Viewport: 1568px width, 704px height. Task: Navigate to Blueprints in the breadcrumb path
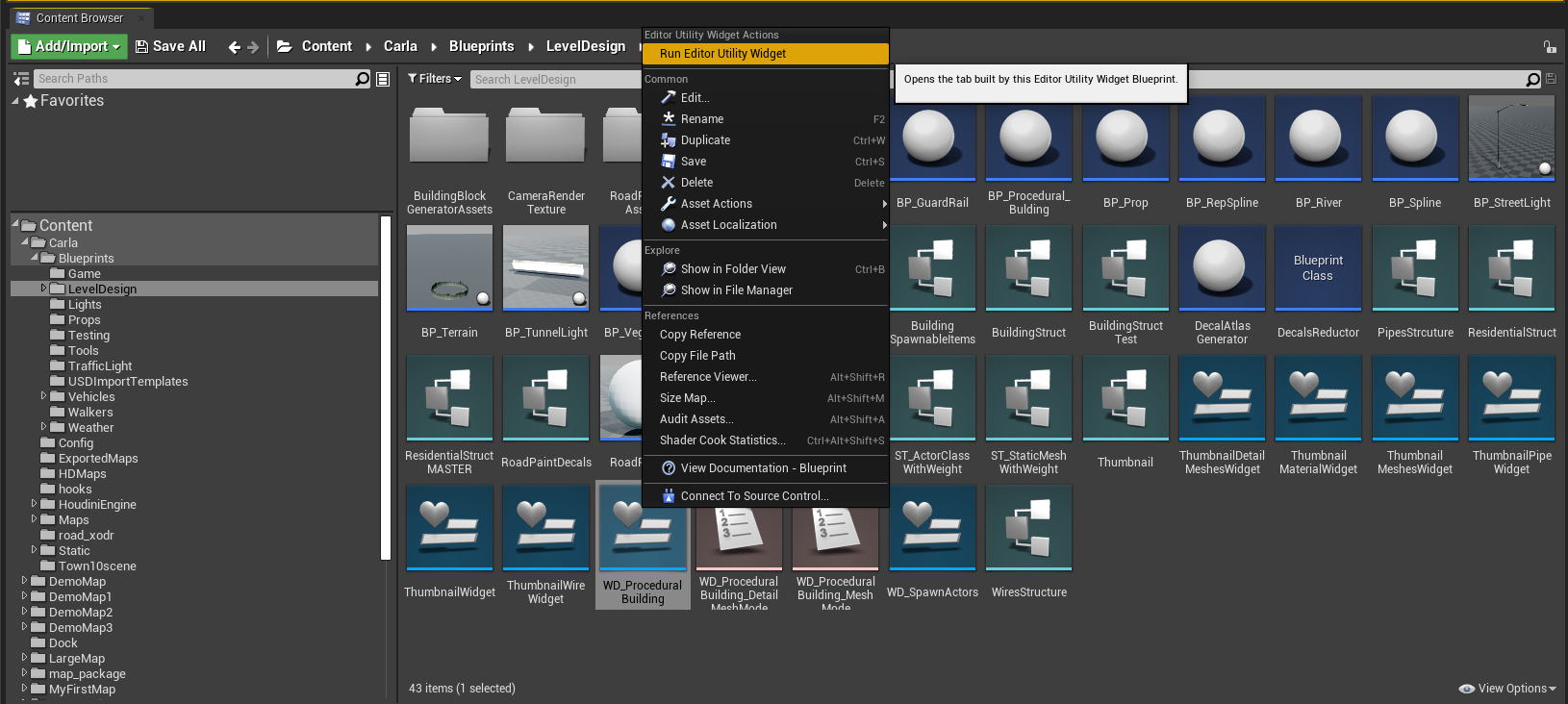coord(481,46)
